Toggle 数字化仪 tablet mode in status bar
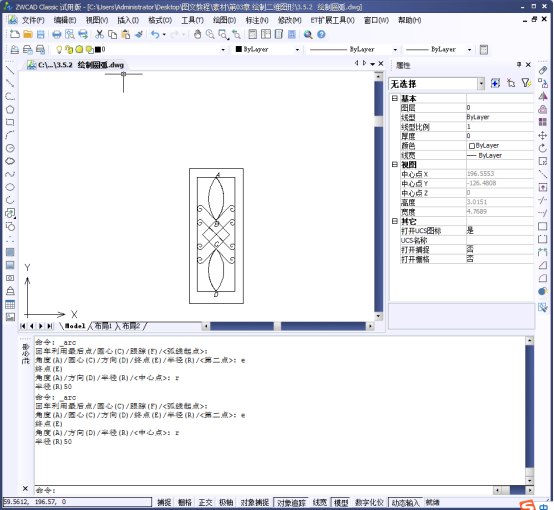This screenshot has height=510, width=554. pyautogui.click(x=369, y=502)
